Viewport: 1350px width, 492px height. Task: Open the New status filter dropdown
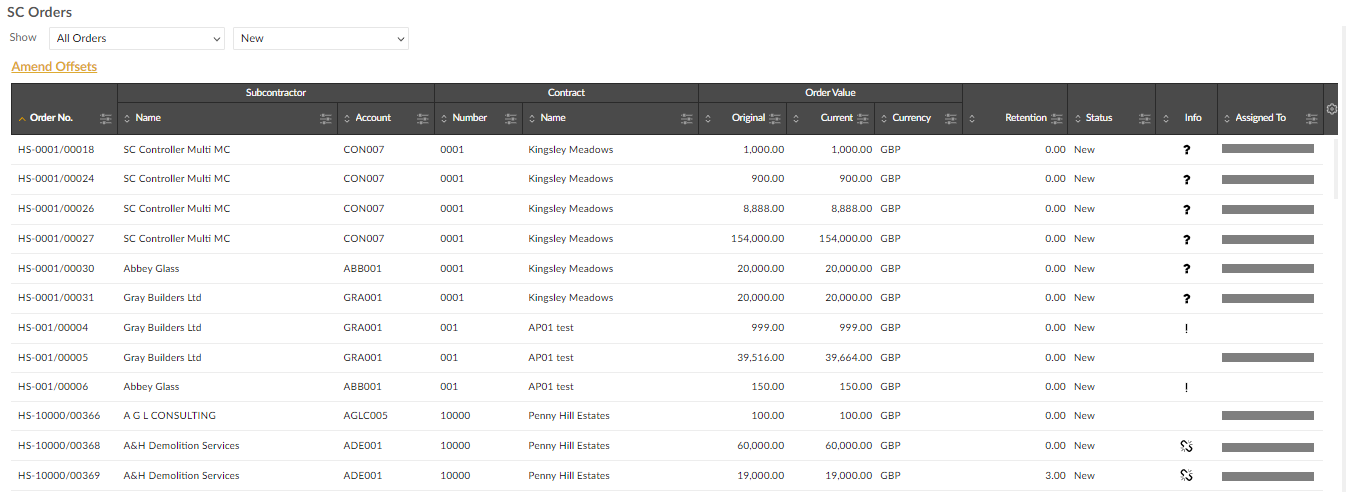click(321, 38)
